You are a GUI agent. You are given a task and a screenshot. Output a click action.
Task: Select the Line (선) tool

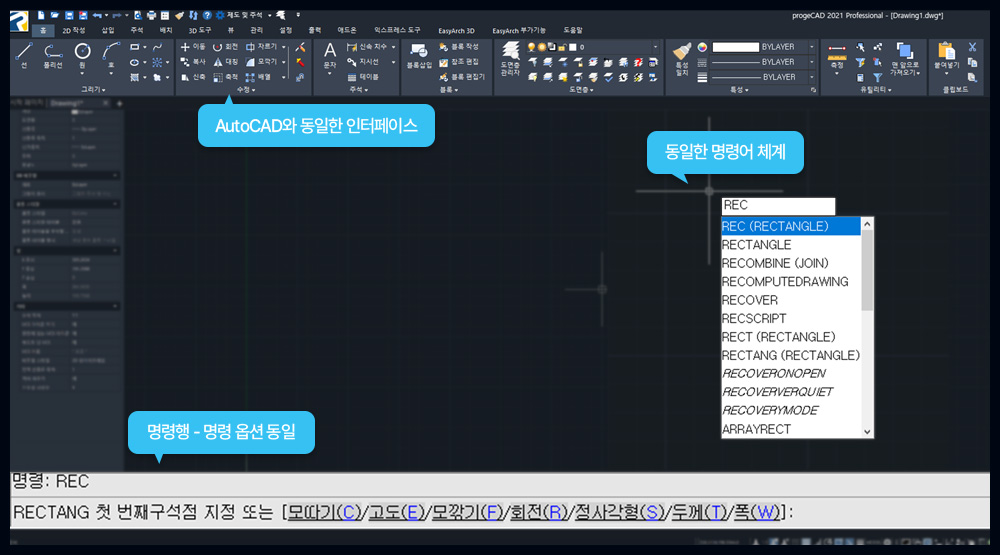[x=24, y=55]
